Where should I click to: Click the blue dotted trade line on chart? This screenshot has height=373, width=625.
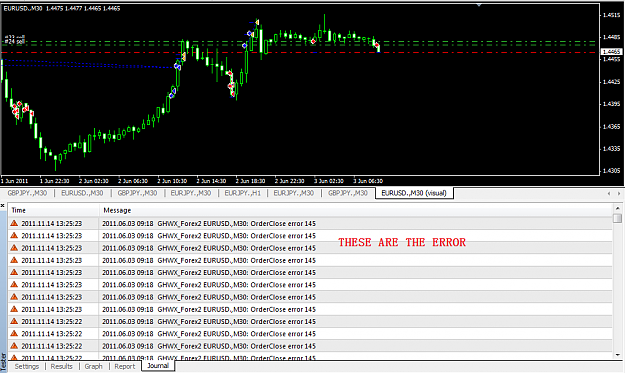point(88,65)
